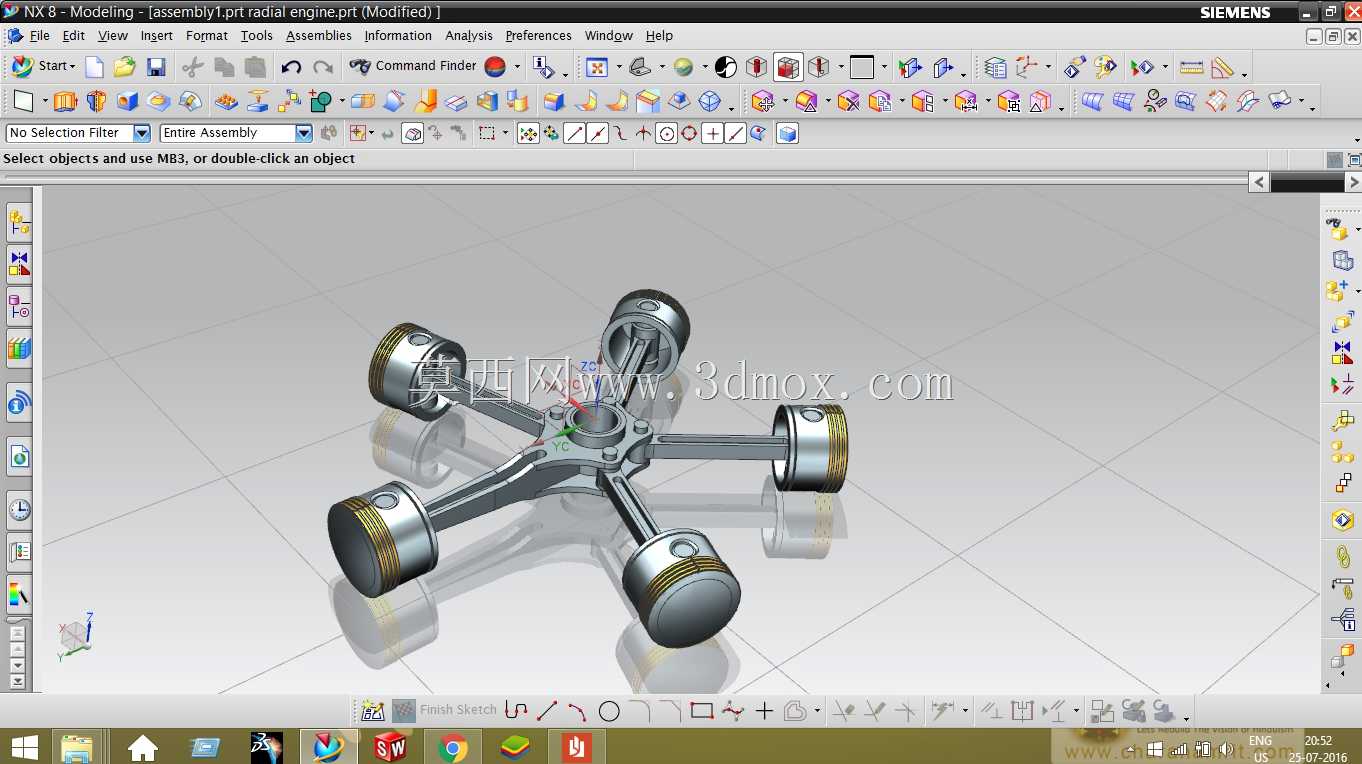Click the Fit view icon
Image resolution: width=1362 pixels, height=764 pixels.
pyautogui.click(x=597, y=67)
